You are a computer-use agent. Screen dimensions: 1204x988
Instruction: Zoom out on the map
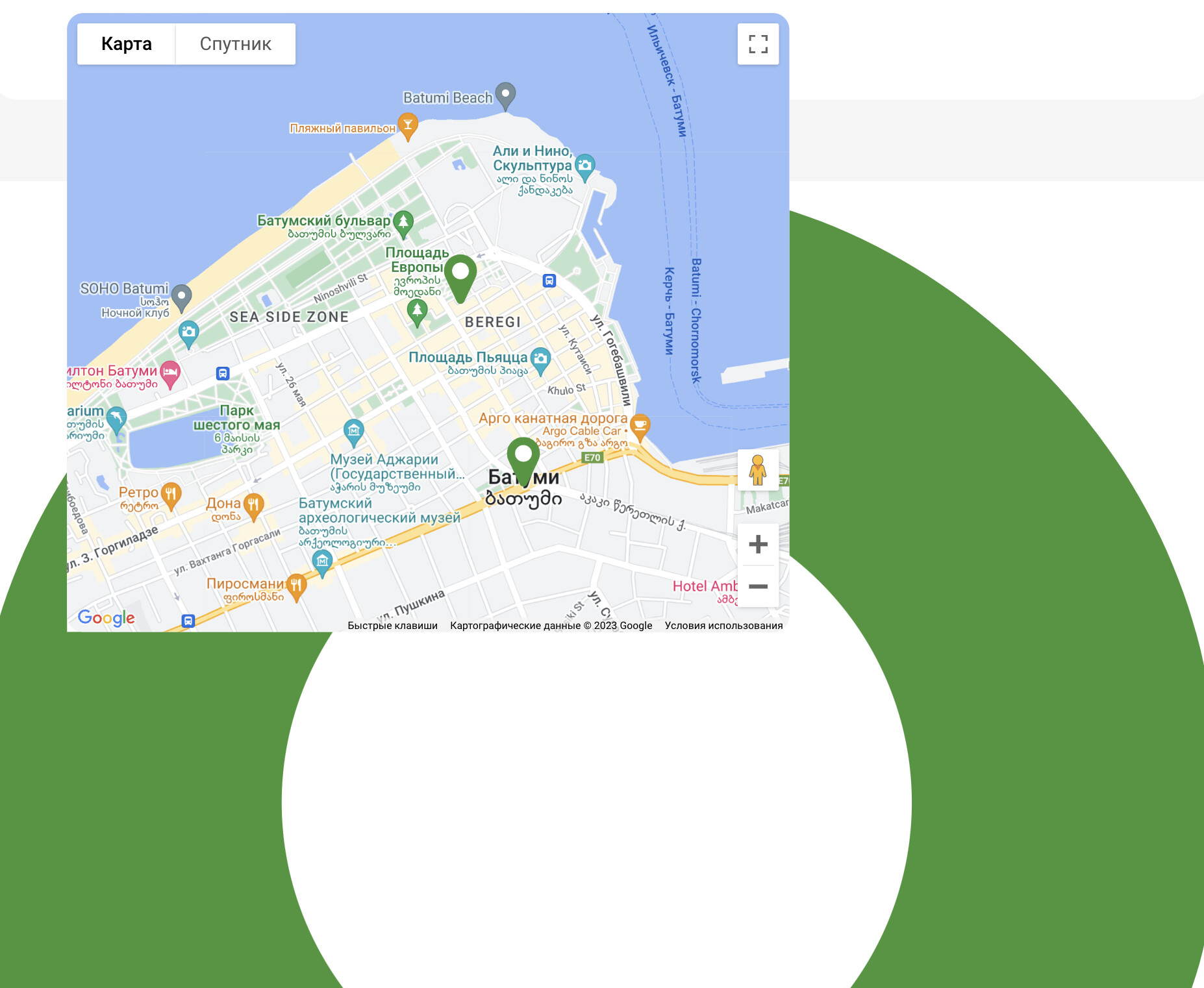[x=758, y=586]
